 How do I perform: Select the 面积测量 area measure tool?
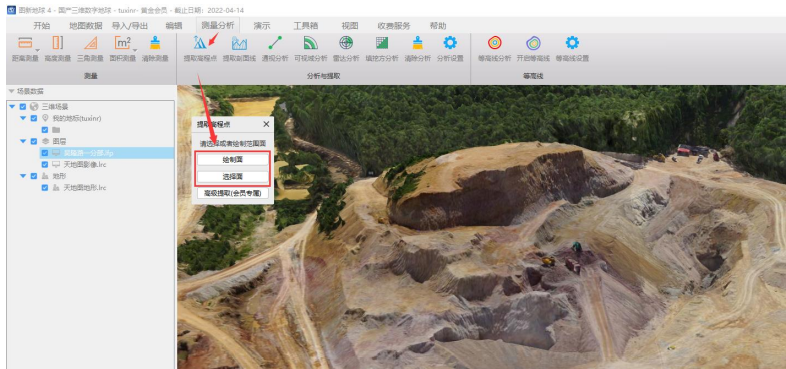click(123, 49)
